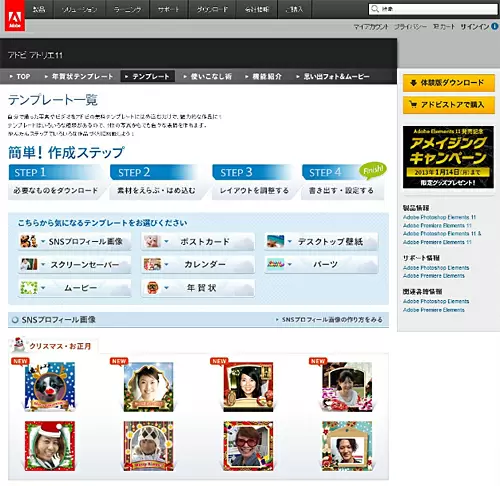
Task: Click the ポストカード category thumbnail icon
Action: pos(152,241)
